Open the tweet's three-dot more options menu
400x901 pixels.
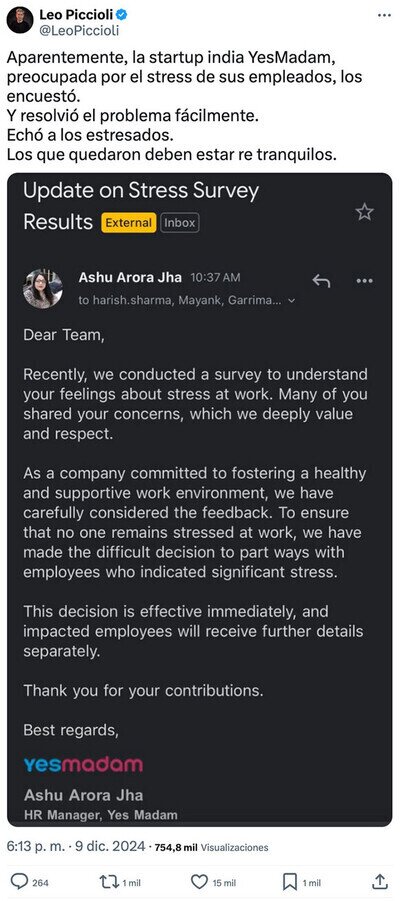pos(384,15)
